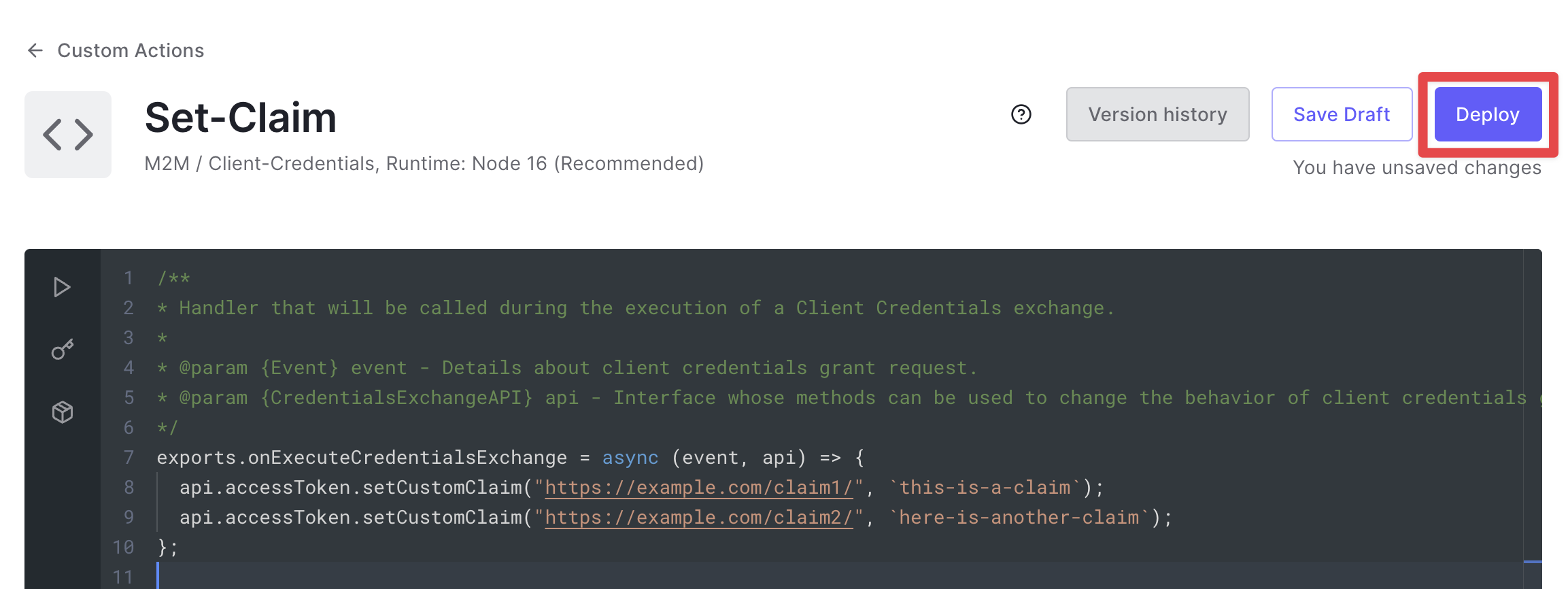This screenshot has width=1568, height=589.
Task: Click line number 7 in the gutter
Action: (129, 457)
